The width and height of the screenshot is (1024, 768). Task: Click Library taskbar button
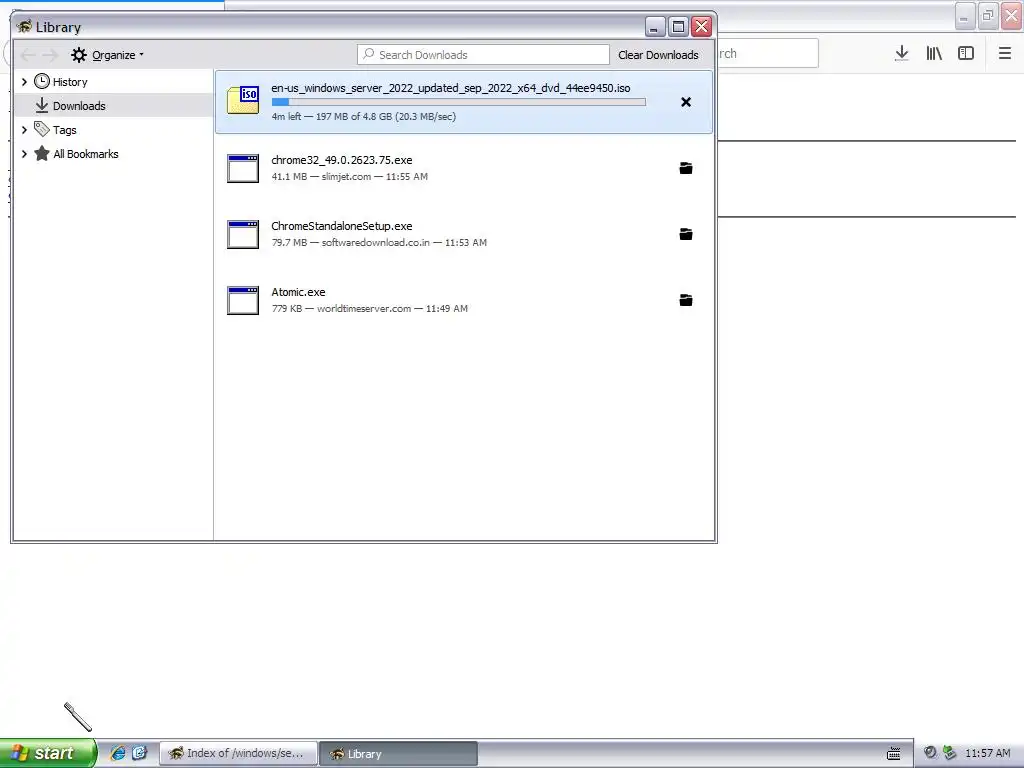click(398, 754)
